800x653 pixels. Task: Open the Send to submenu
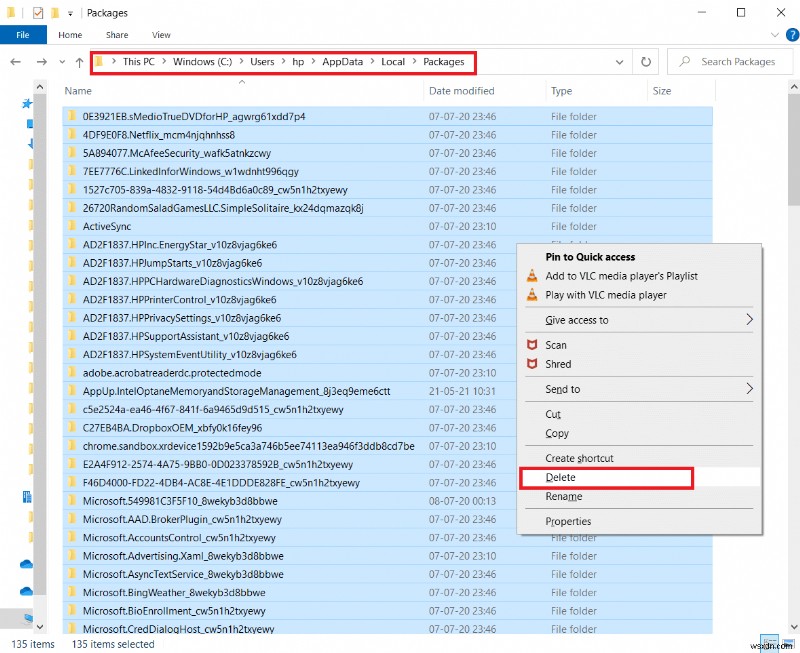coord(640,389)
